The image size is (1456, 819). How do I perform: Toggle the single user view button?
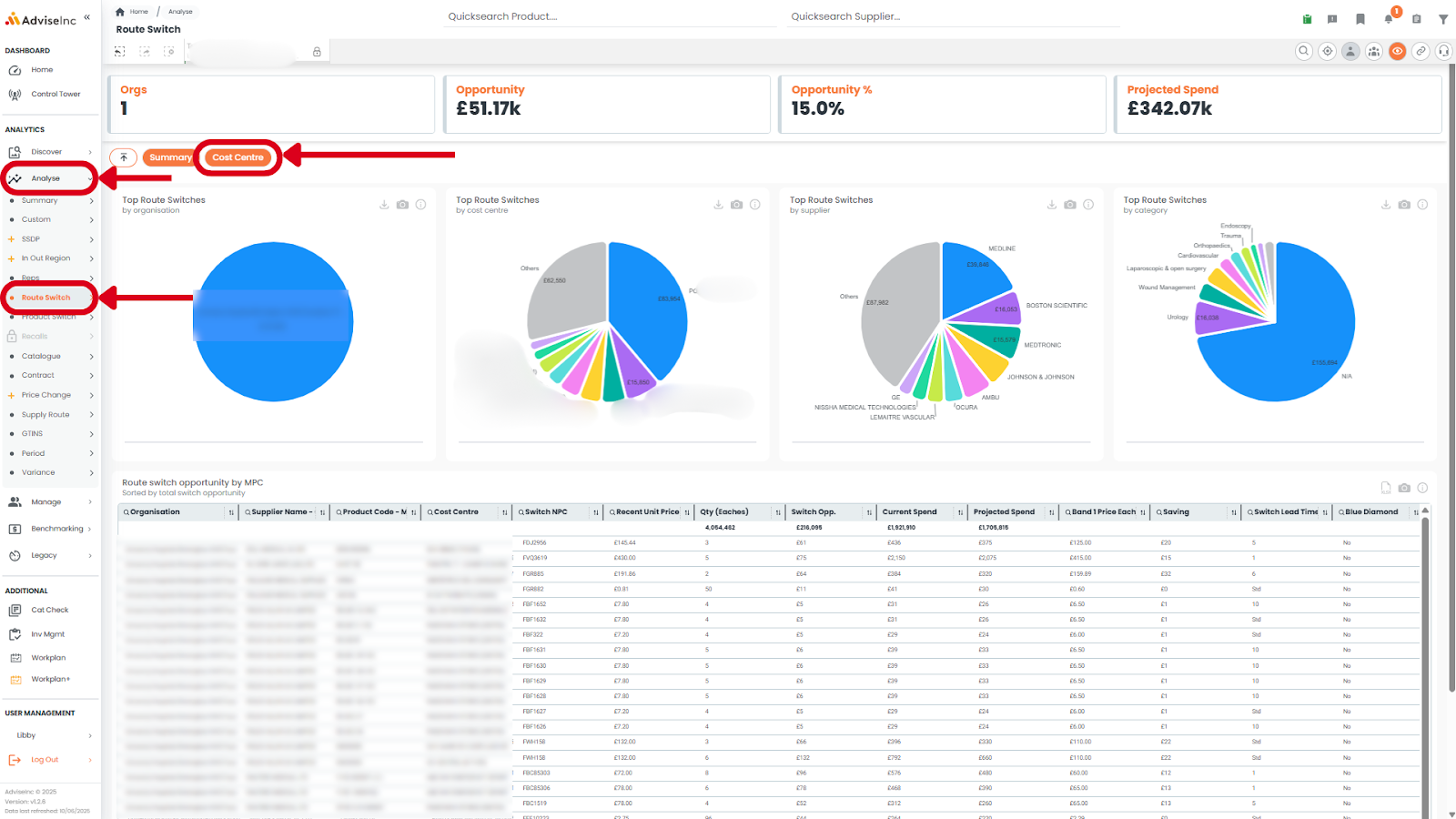tap(1350, 51)
